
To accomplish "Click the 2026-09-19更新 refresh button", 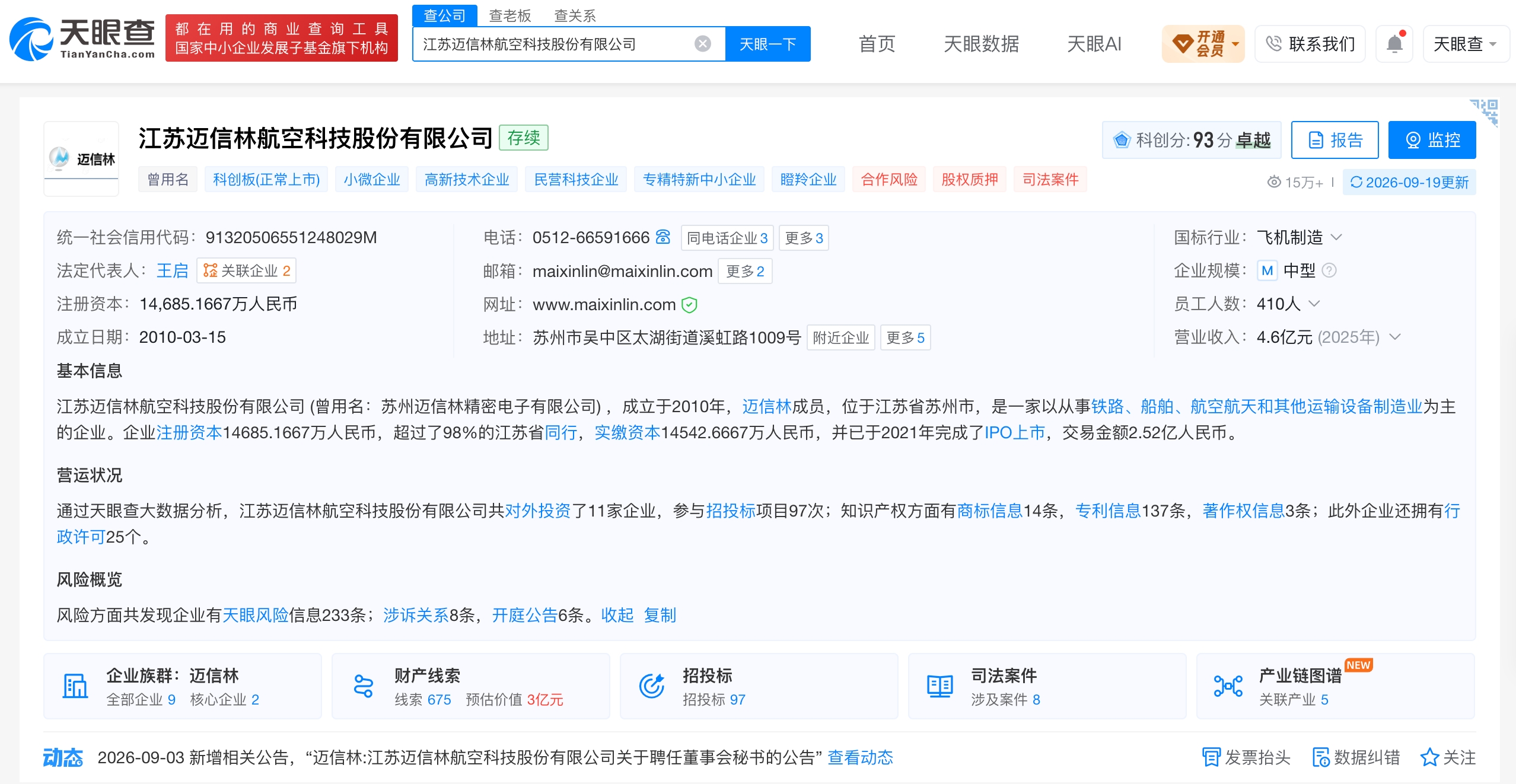I will tap(1409, 182).
